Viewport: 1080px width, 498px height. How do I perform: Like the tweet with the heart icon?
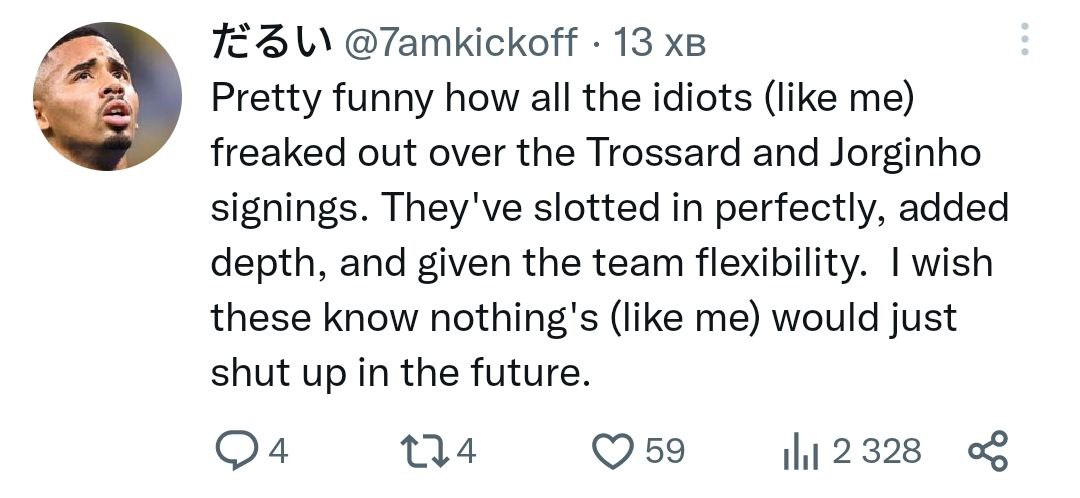click(614, 450)
